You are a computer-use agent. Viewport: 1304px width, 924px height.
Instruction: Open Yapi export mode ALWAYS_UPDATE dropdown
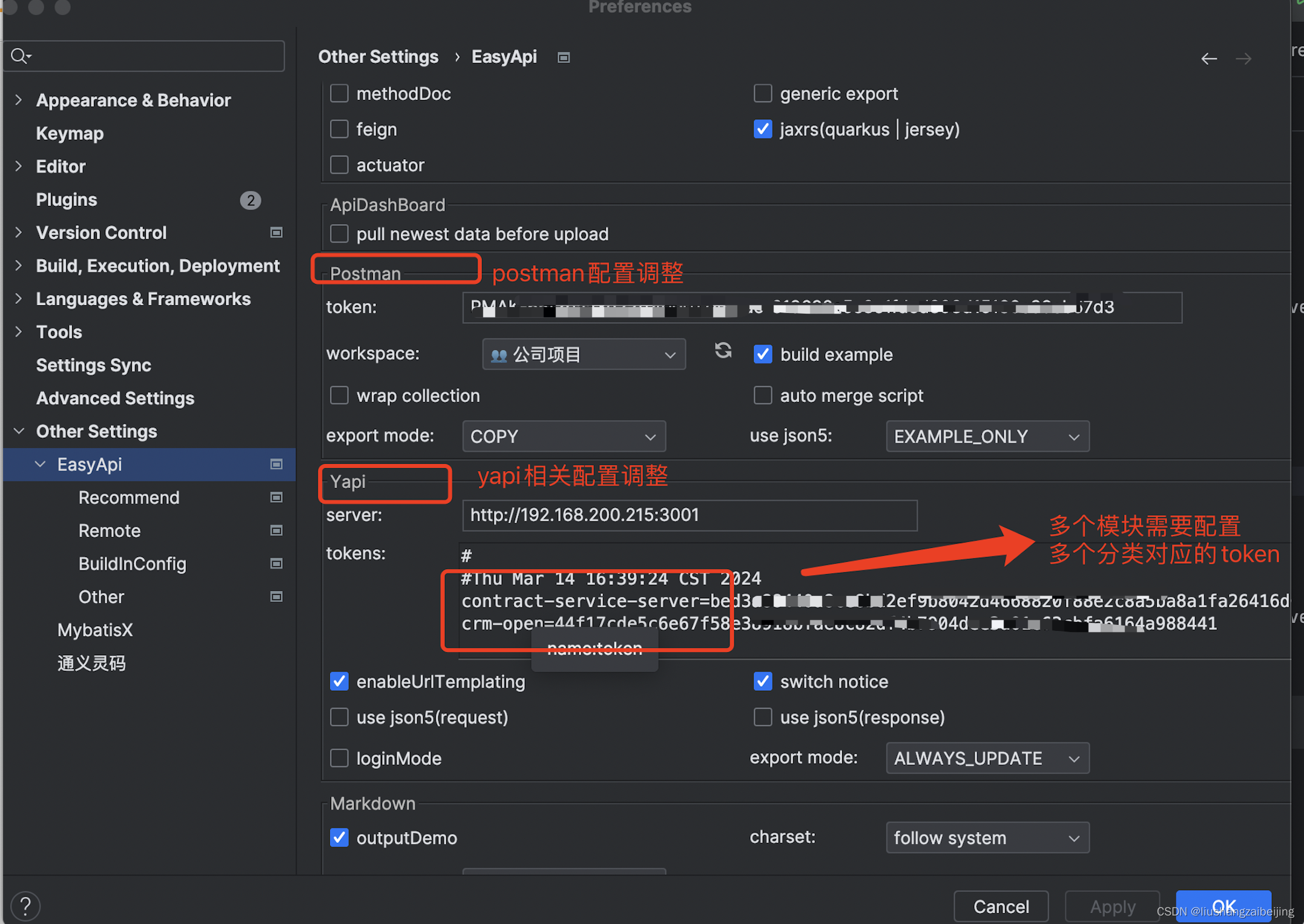[x=987, y=758]
